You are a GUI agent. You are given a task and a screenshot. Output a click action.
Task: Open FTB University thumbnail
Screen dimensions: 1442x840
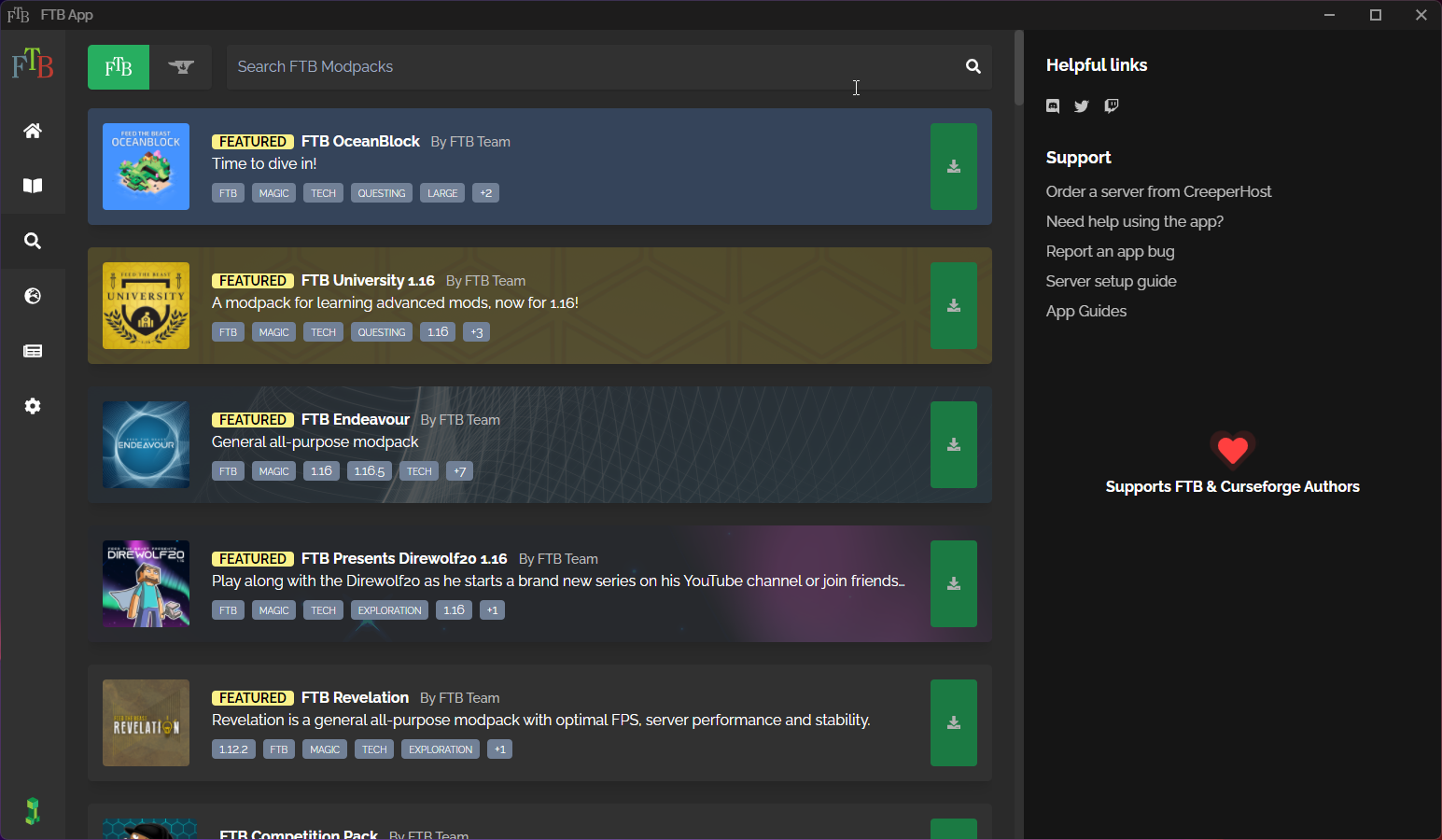coord(146,306)
